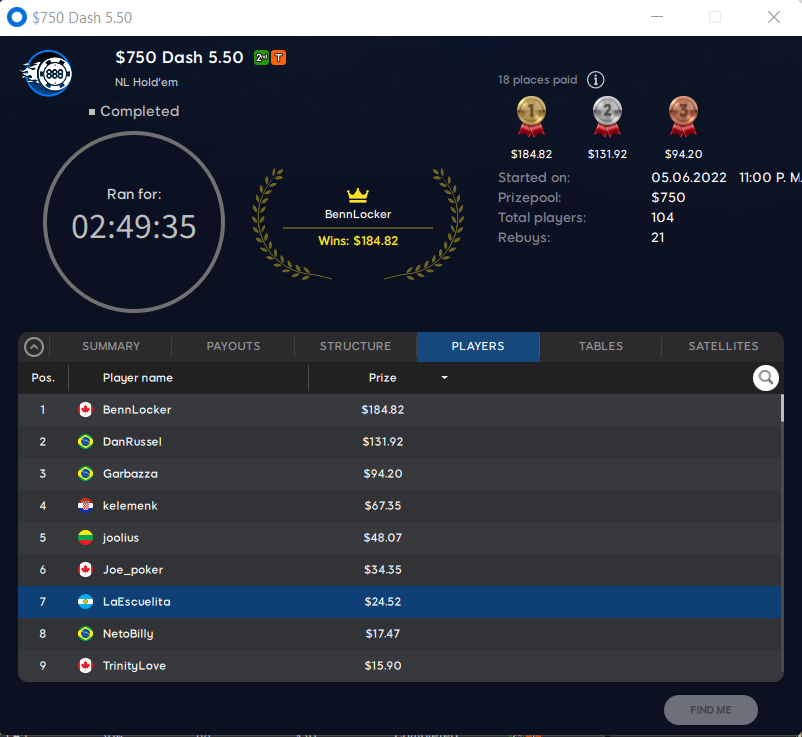Switch to the SUMMARY tab
This screenshot has width=802, height=737.
click(111, 346)
